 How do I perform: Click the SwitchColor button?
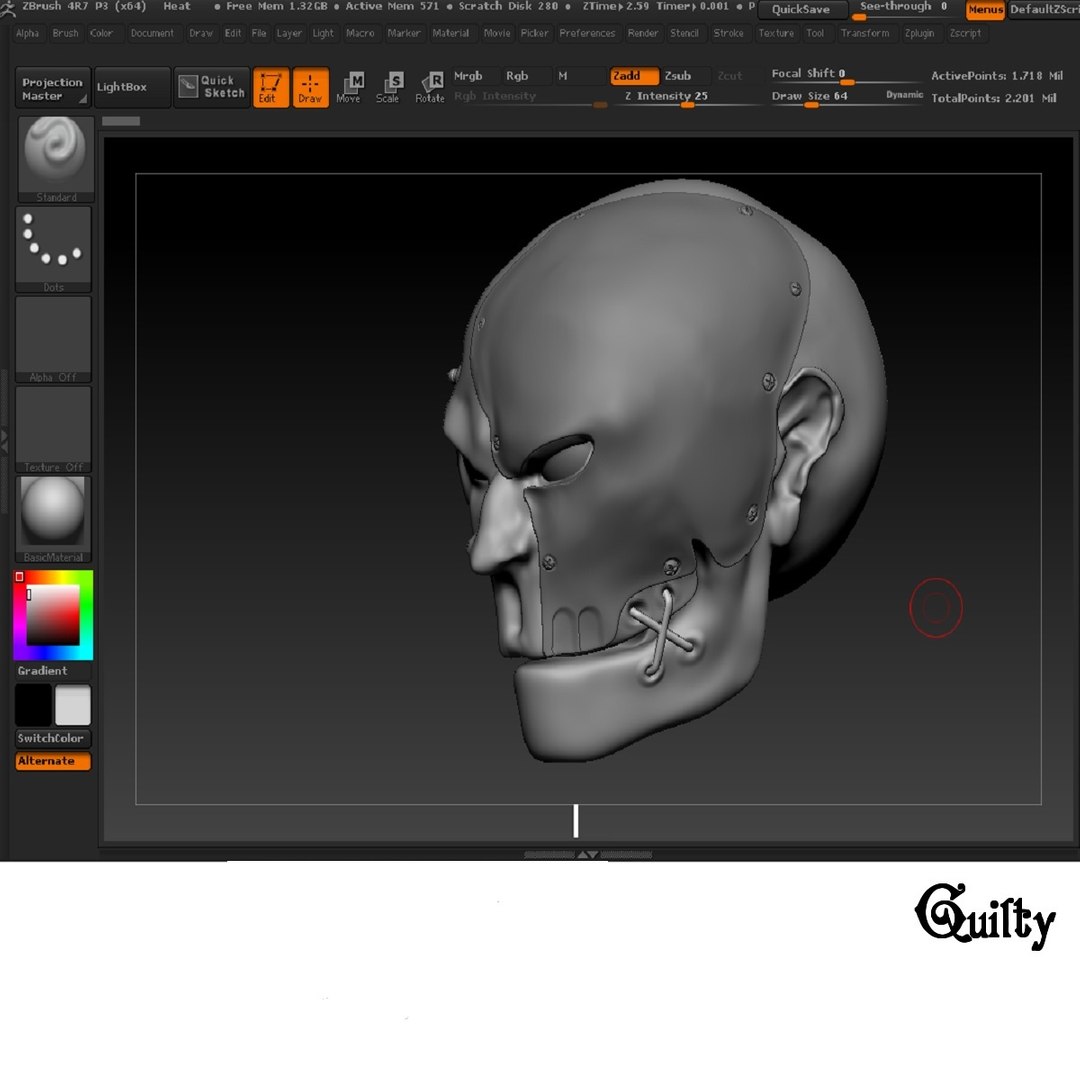(x=53, y=738)
